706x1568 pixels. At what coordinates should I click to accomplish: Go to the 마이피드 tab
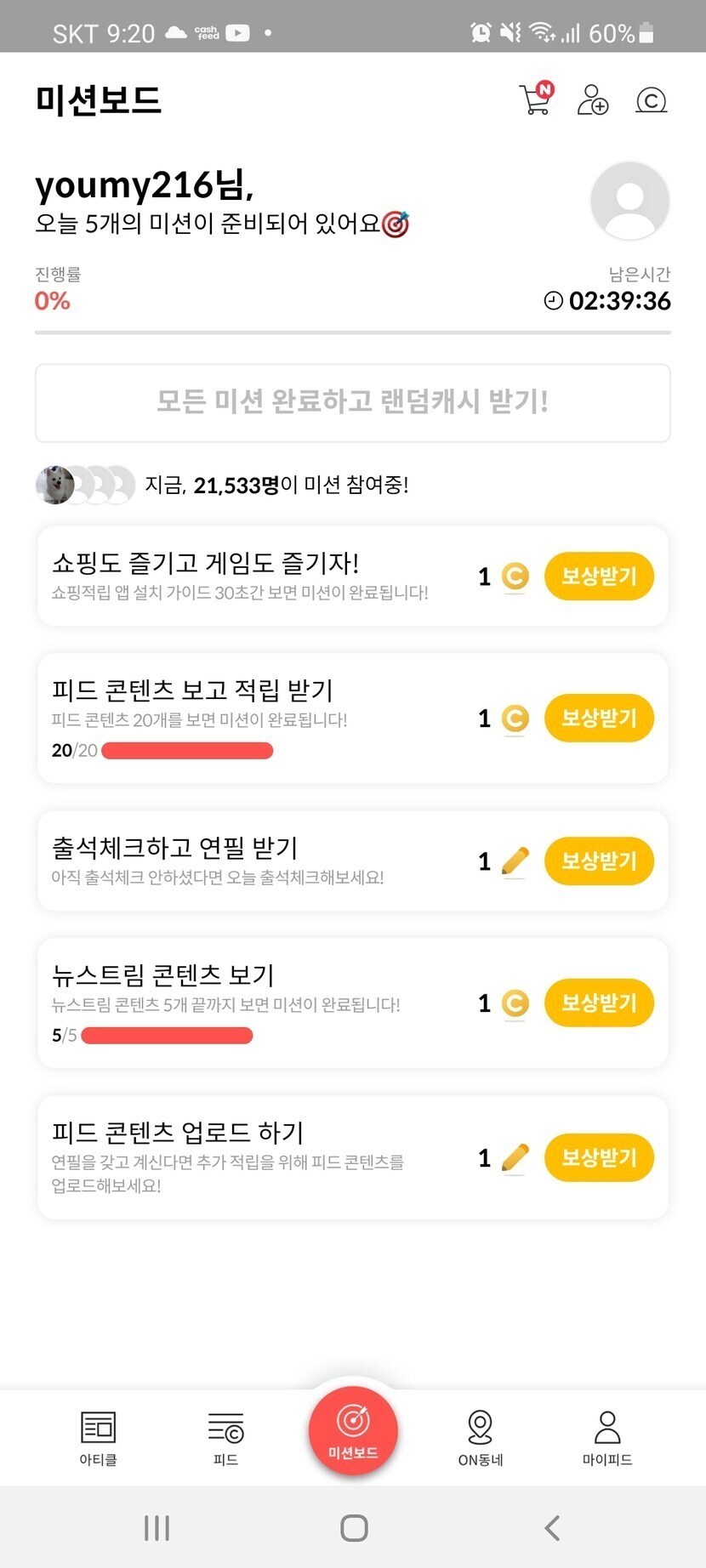coord(607,1438)
